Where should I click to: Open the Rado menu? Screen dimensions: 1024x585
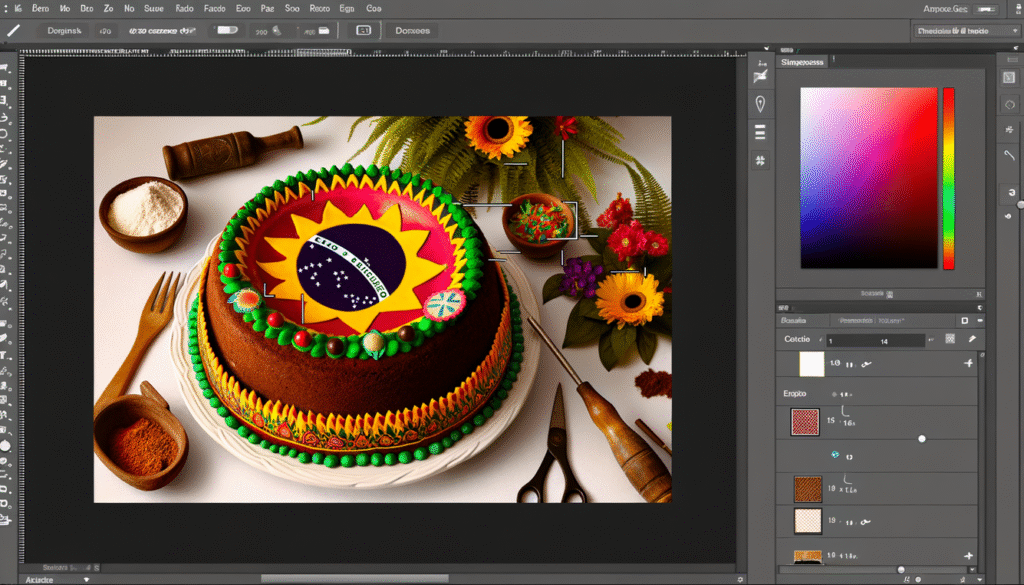tap(184, 8)
